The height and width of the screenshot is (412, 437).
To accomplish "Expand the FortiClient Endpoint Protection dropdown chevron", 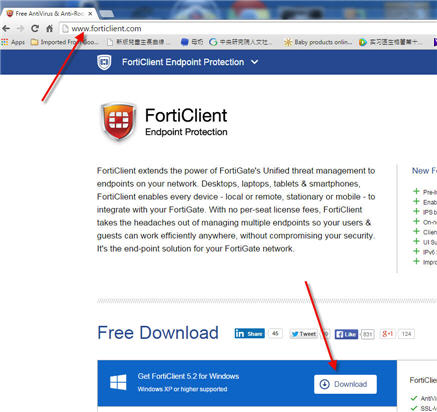I will click(254, 62).
